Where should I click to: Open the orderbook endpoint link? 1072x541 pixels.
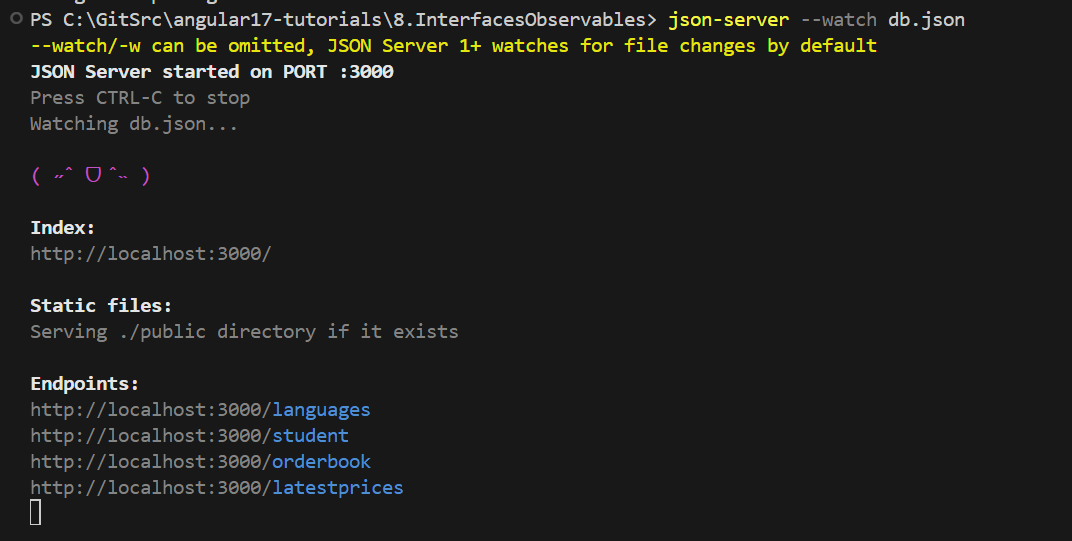pyautogui.click(x=200, y=462)
